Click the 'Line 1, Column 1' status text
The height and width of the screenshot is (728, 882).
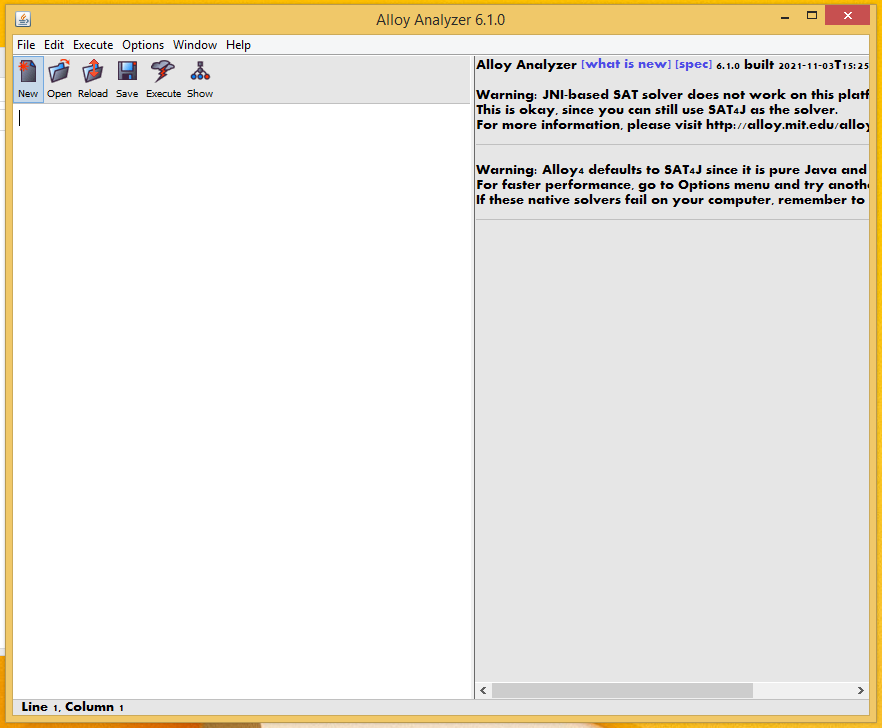(73, 707)
